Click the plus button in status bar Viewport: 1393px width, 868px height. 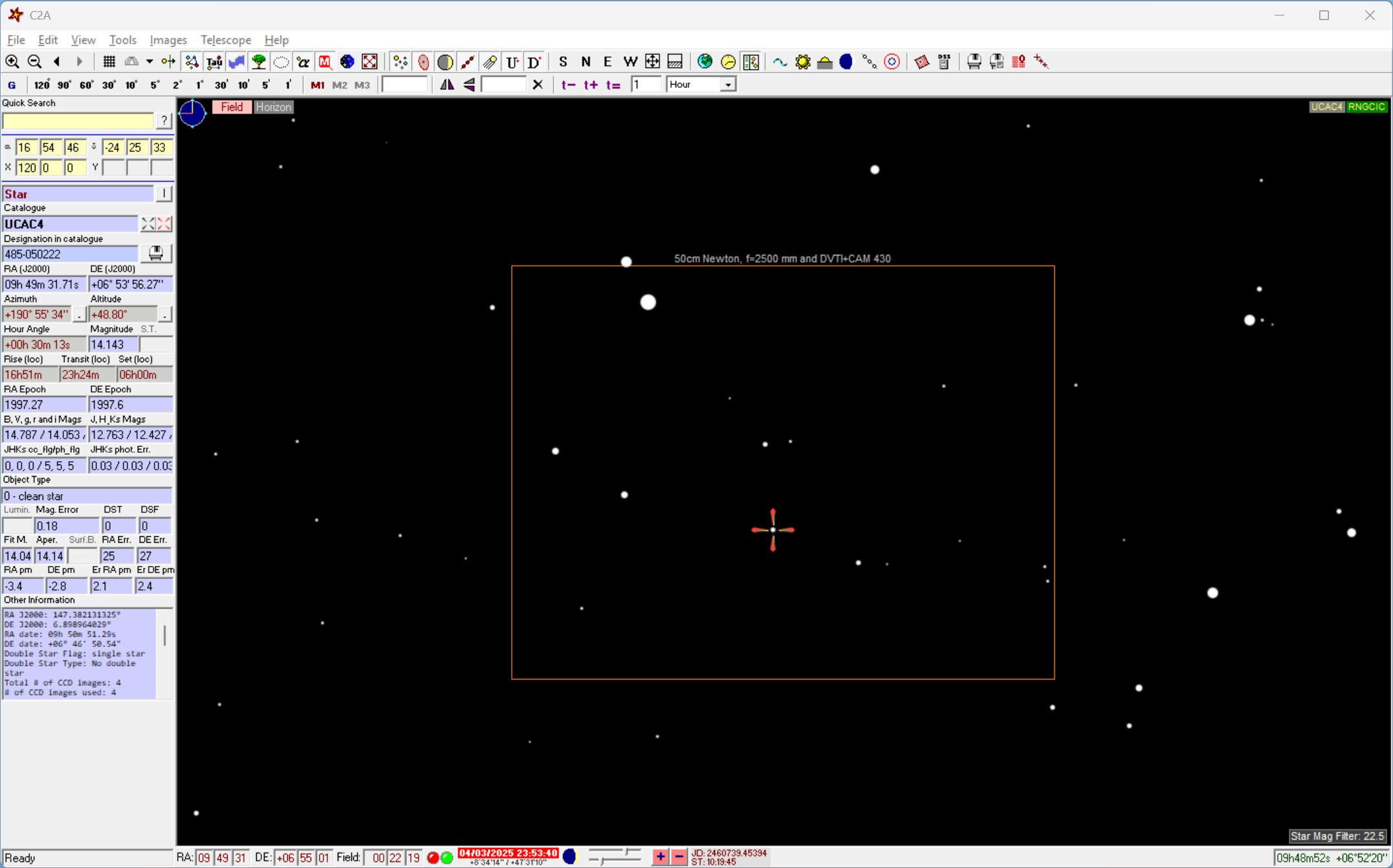tap(660, 858)
